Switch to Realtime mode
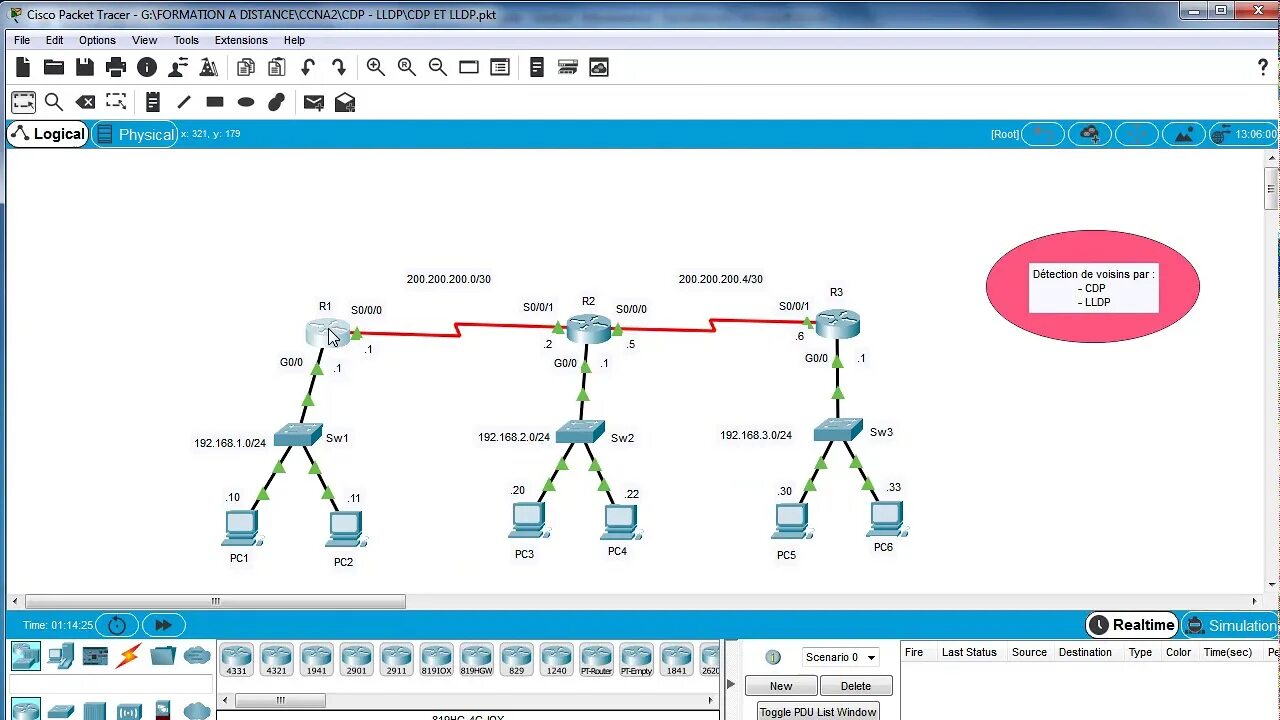The image size is (1280, 720). point(1132,625)
